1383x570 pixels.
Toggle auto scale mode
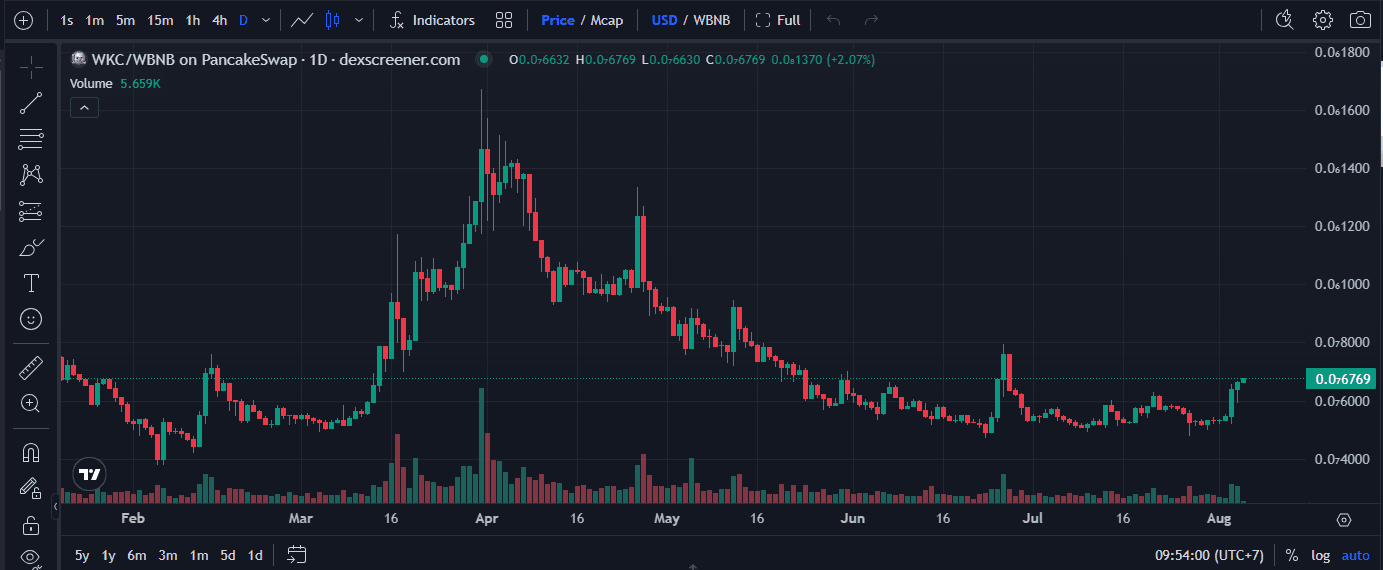click(x=1356, y=555)
